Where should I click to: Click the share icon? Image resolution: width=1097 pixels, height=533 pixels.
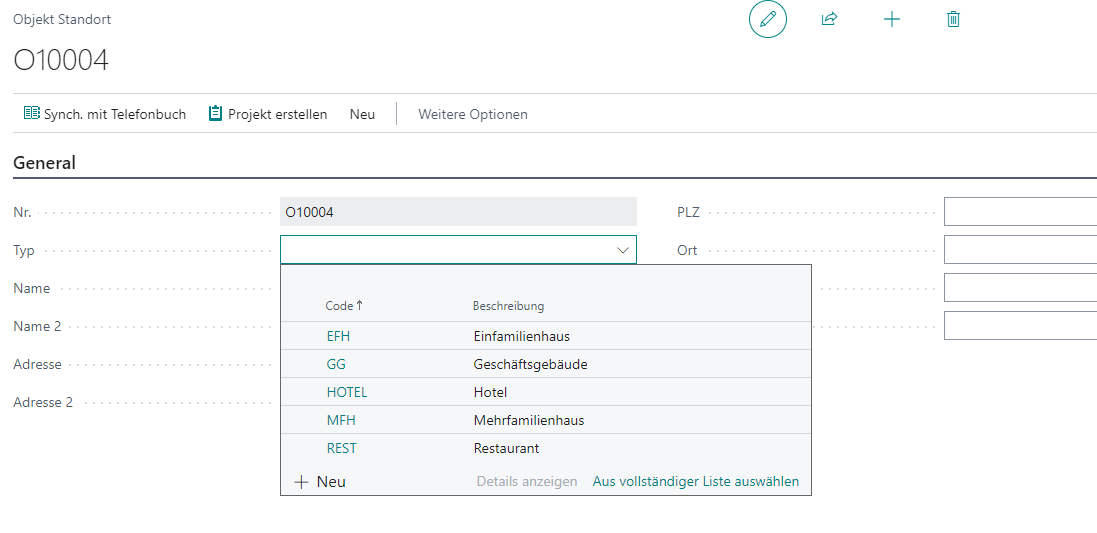[829, 20]
